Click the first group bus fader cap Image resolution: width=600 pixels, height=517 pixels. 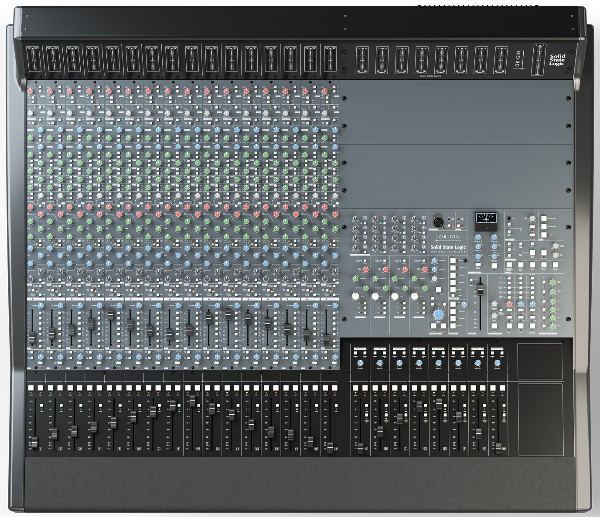(x=360, y=448)
